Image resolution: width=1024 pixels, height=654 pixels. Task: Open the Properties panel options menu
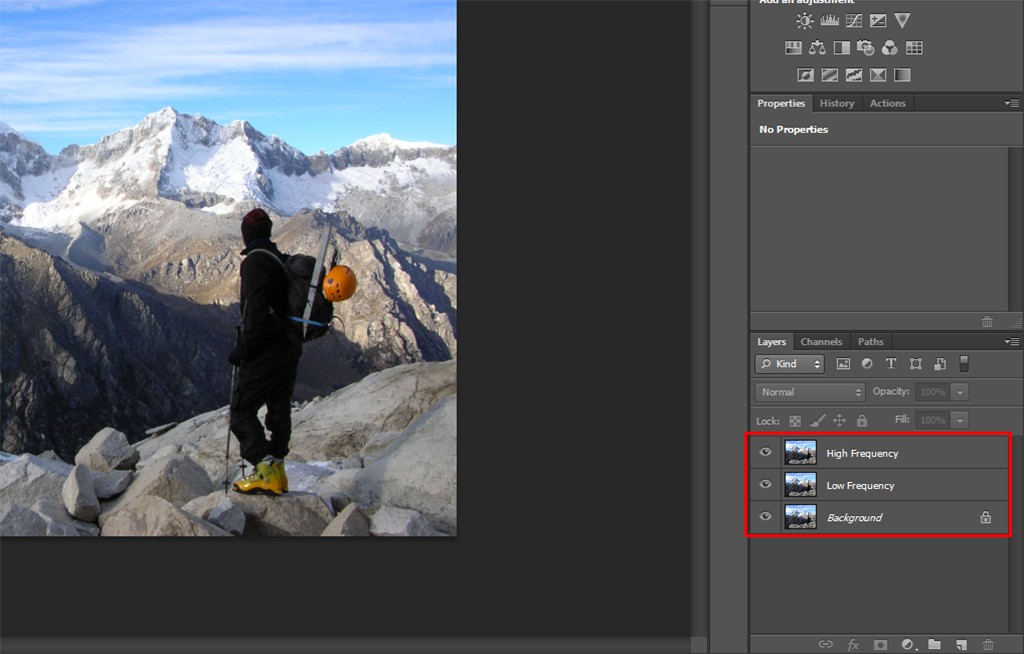click(1012, 103)
